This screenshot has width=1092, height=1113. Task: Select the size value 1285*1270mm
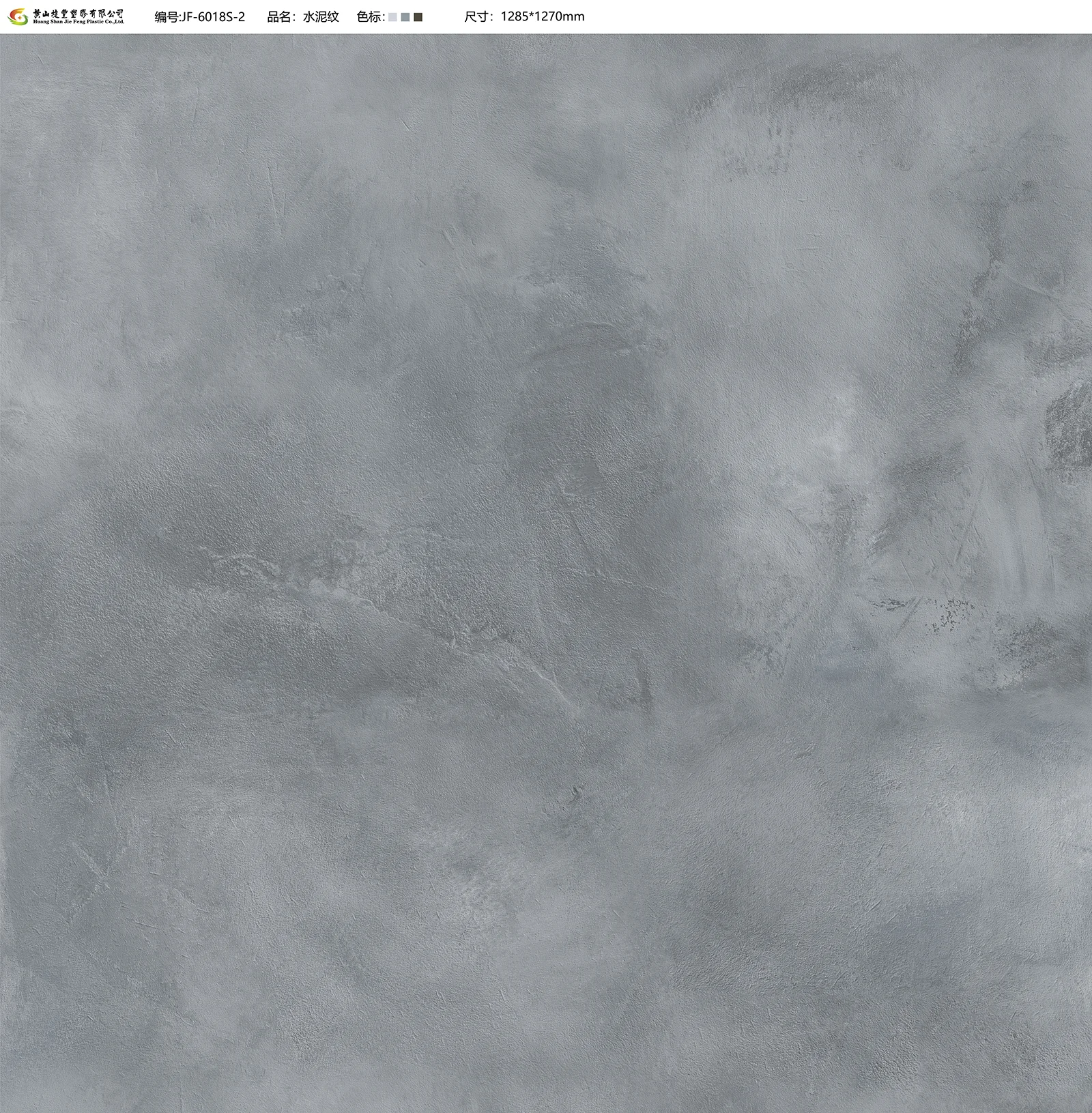coord(543,17)
